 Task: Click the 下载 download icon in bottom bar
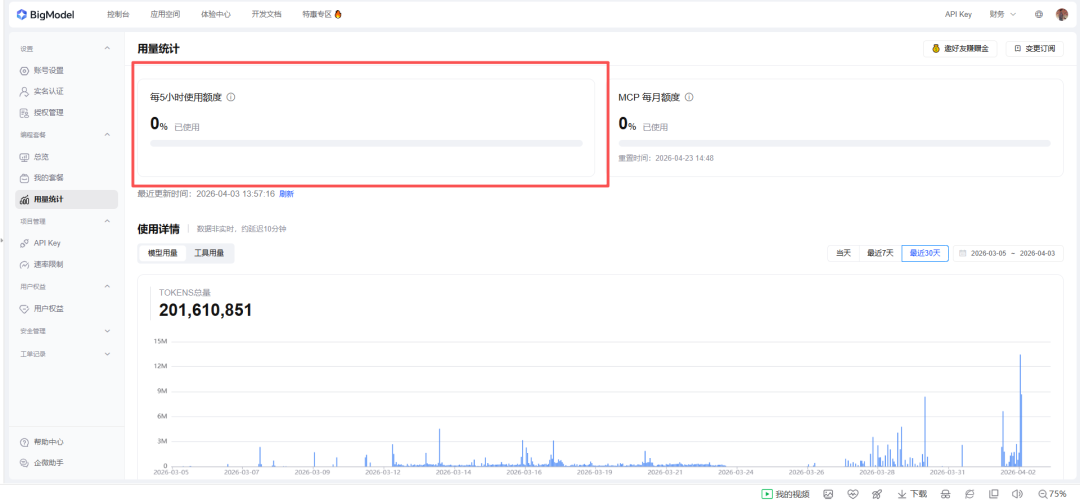pos(902,494)
